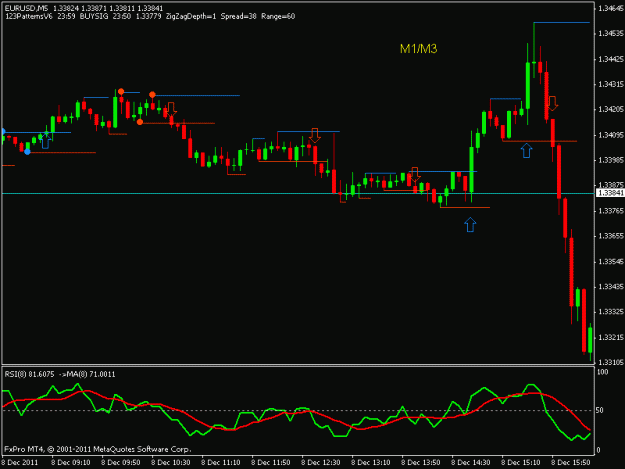Select the red sell arrow beside the tall 15:50 candles
This screenshot has width=625, height=469.
click(553, 103)
